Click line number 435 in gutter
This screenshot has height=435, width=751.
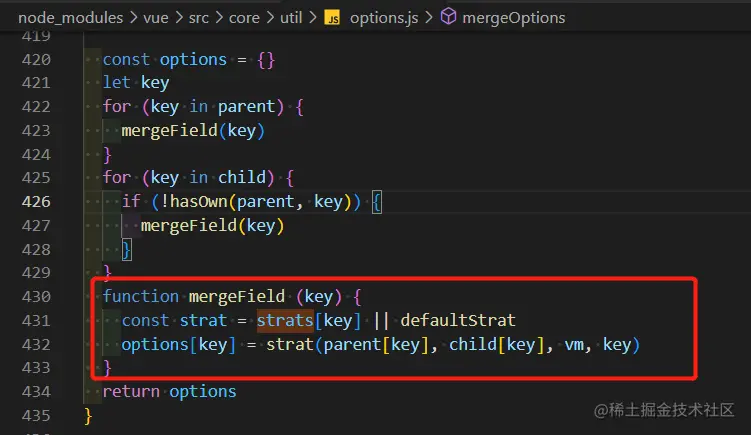click(35, 415)
